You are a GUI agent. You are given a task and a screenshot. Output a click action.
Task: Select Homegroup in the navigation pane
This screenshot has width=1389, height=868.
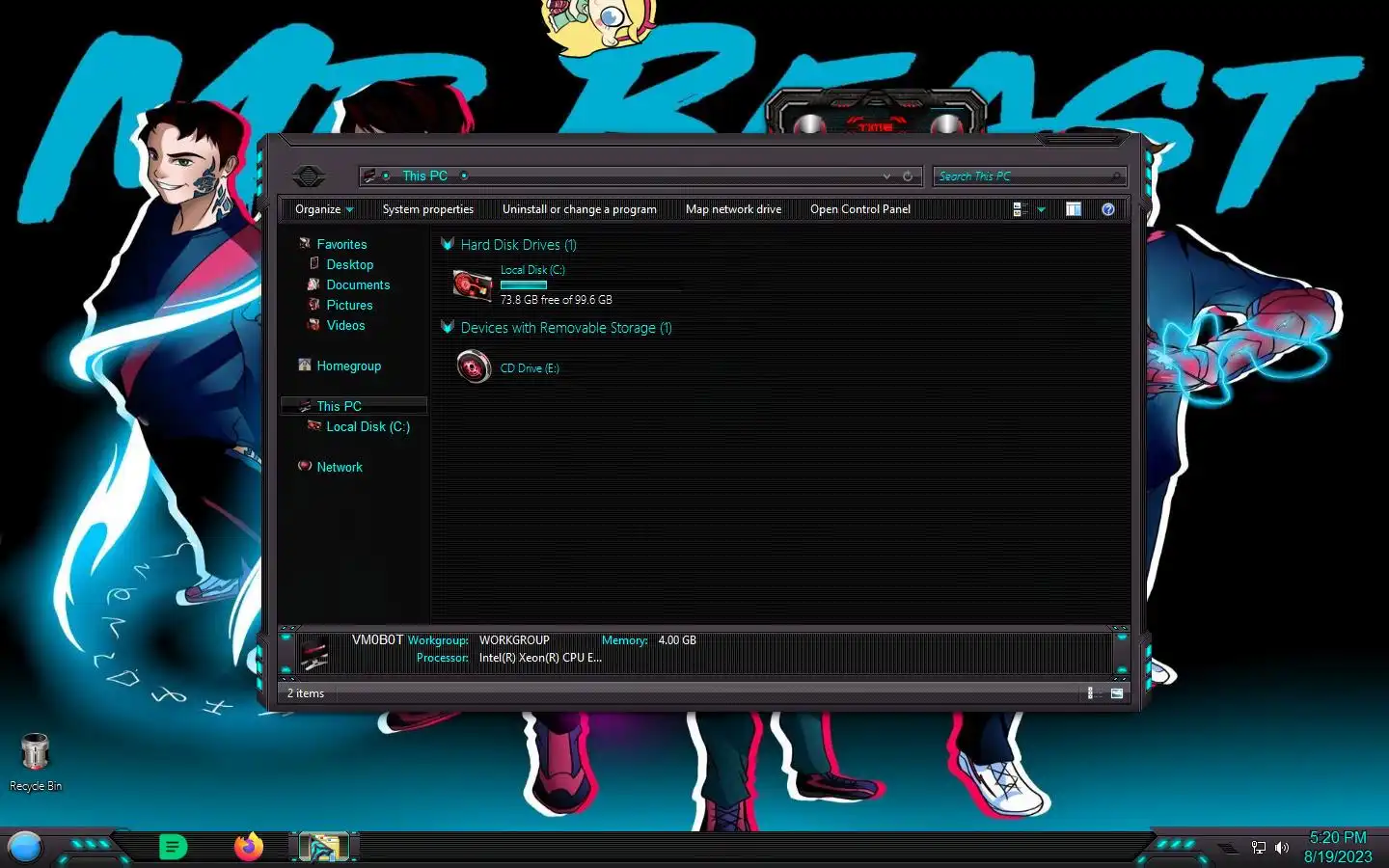348,366
